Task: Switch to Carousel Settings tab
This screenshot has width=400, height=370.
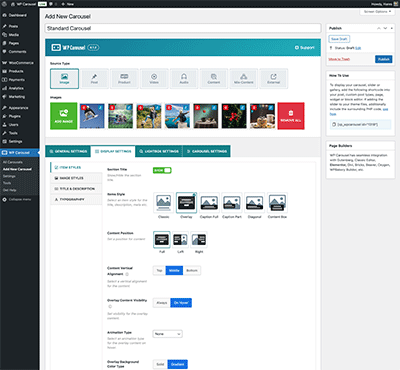Action: [x=207, y=151]
